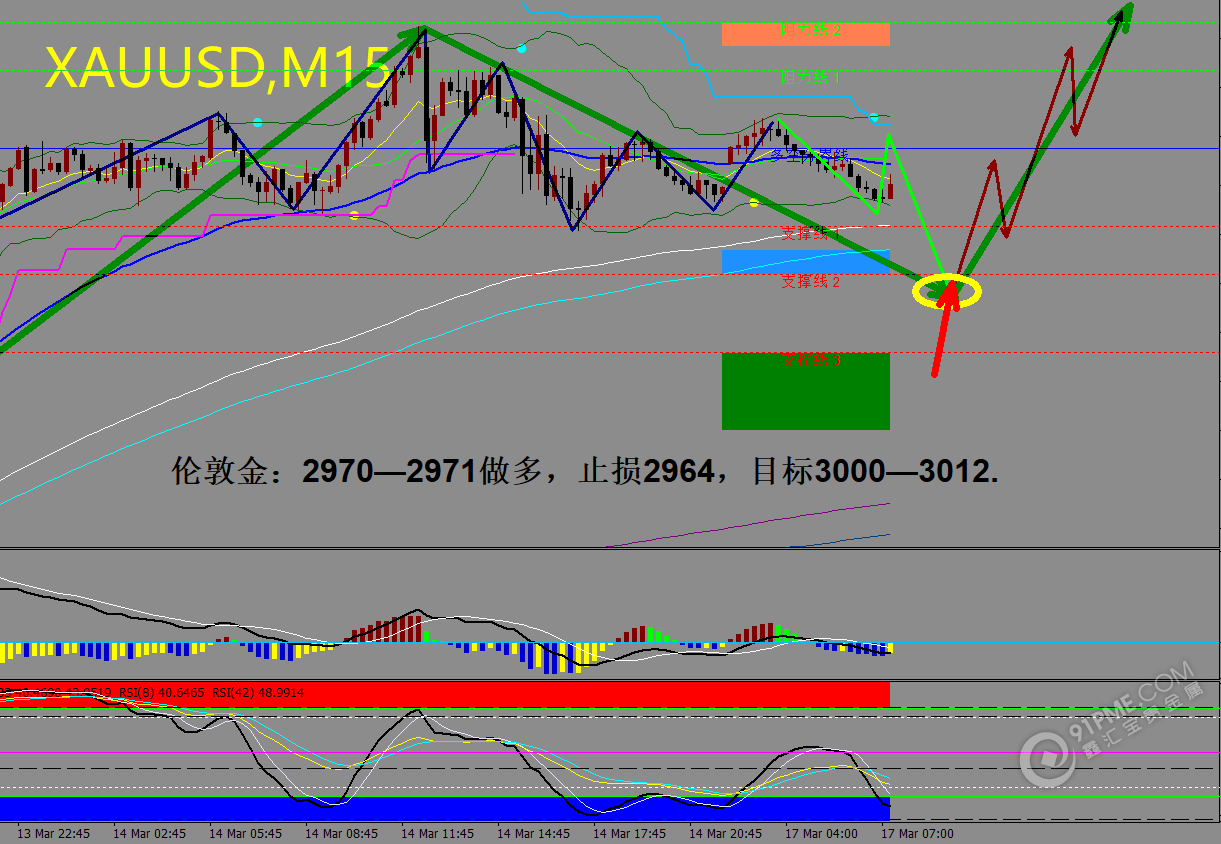The height and width of the screenshot is (844, 1221).
Task: Click the blue oversold band in RSI panel
Action: tap(445, 809)
